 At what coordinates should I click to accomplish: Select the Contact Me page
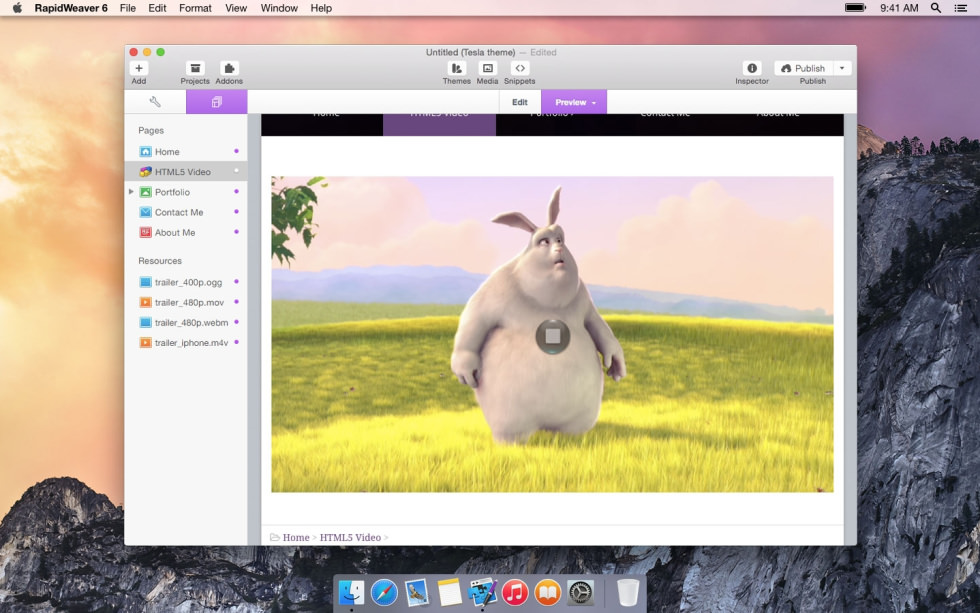click(x=186, y=212)
